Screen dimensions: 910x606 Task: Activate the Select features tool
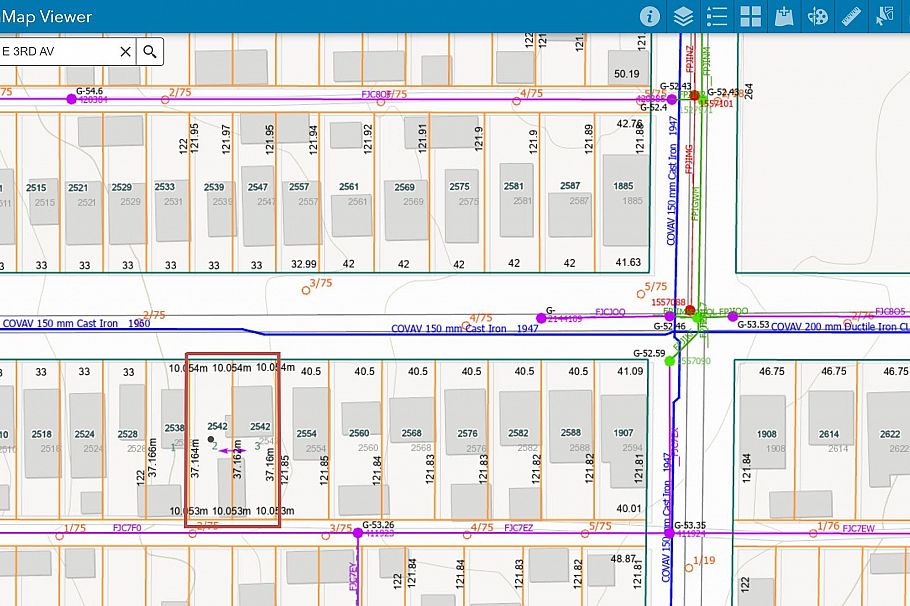[885, 16]
